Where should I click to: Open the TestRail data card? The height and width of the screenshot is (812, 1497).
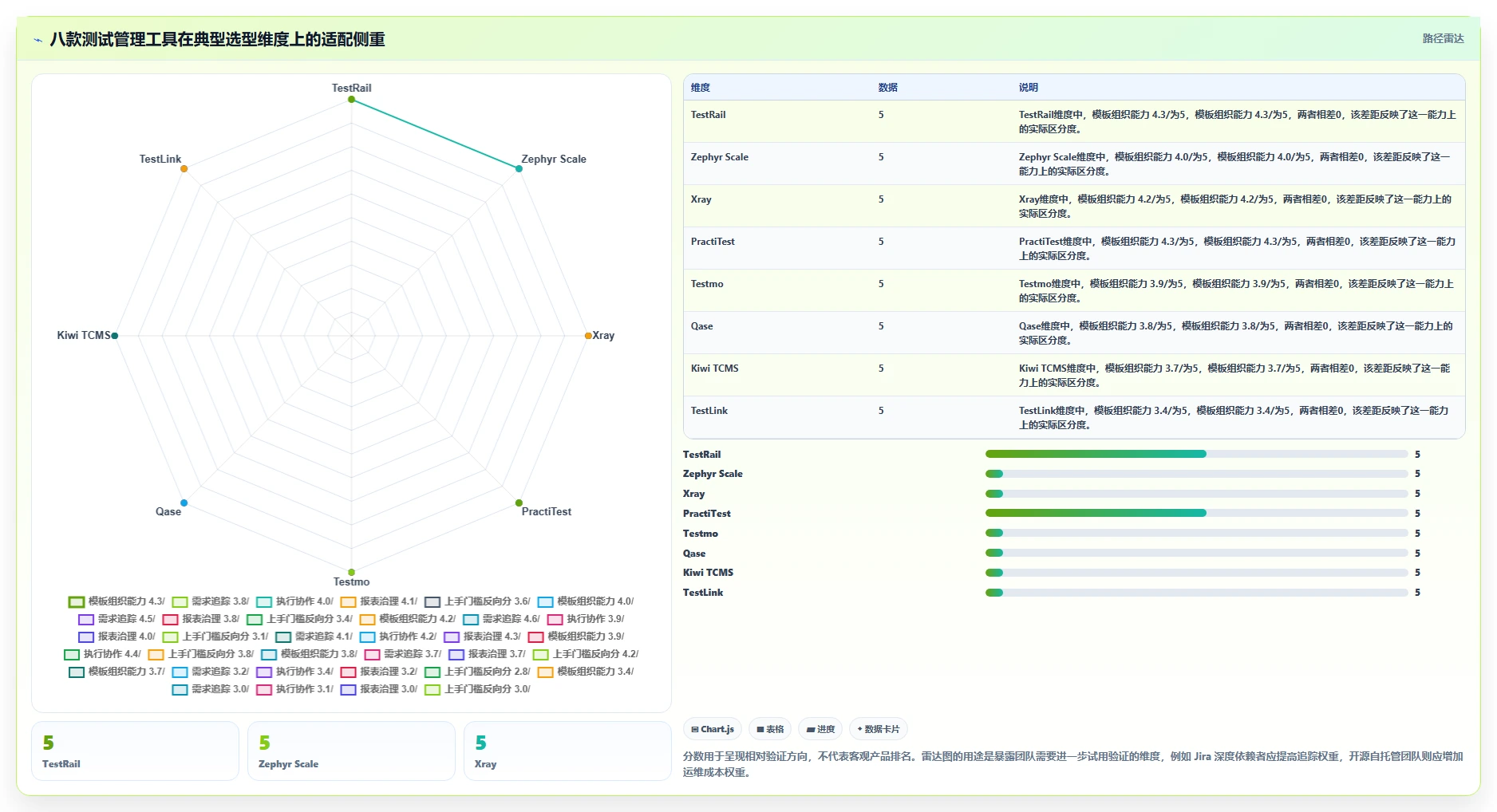(135, 751)
